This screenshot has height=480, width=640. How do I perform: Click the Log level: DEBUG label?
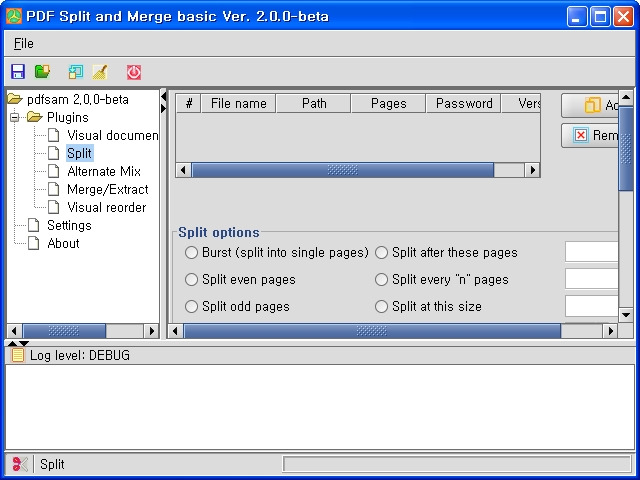coord(80,355)
